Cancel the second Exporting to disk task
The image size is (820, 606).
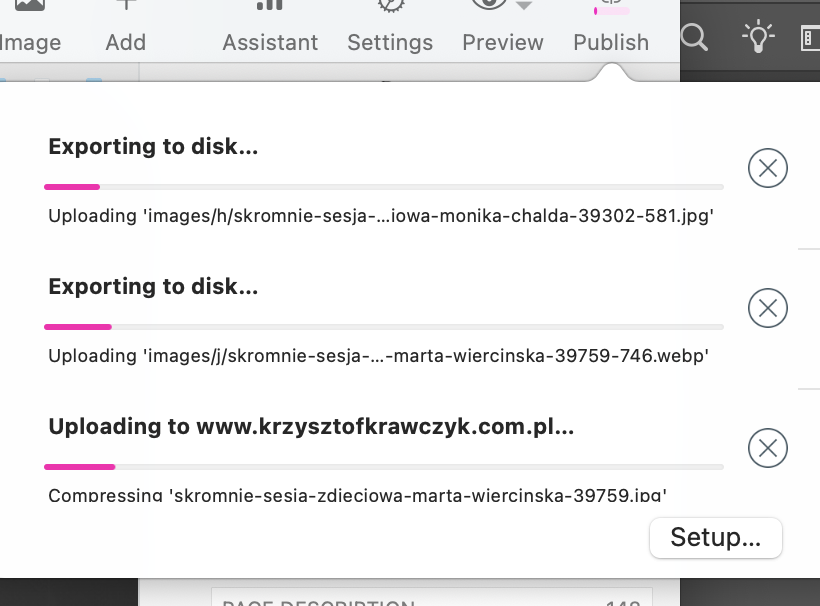[768, 308]
